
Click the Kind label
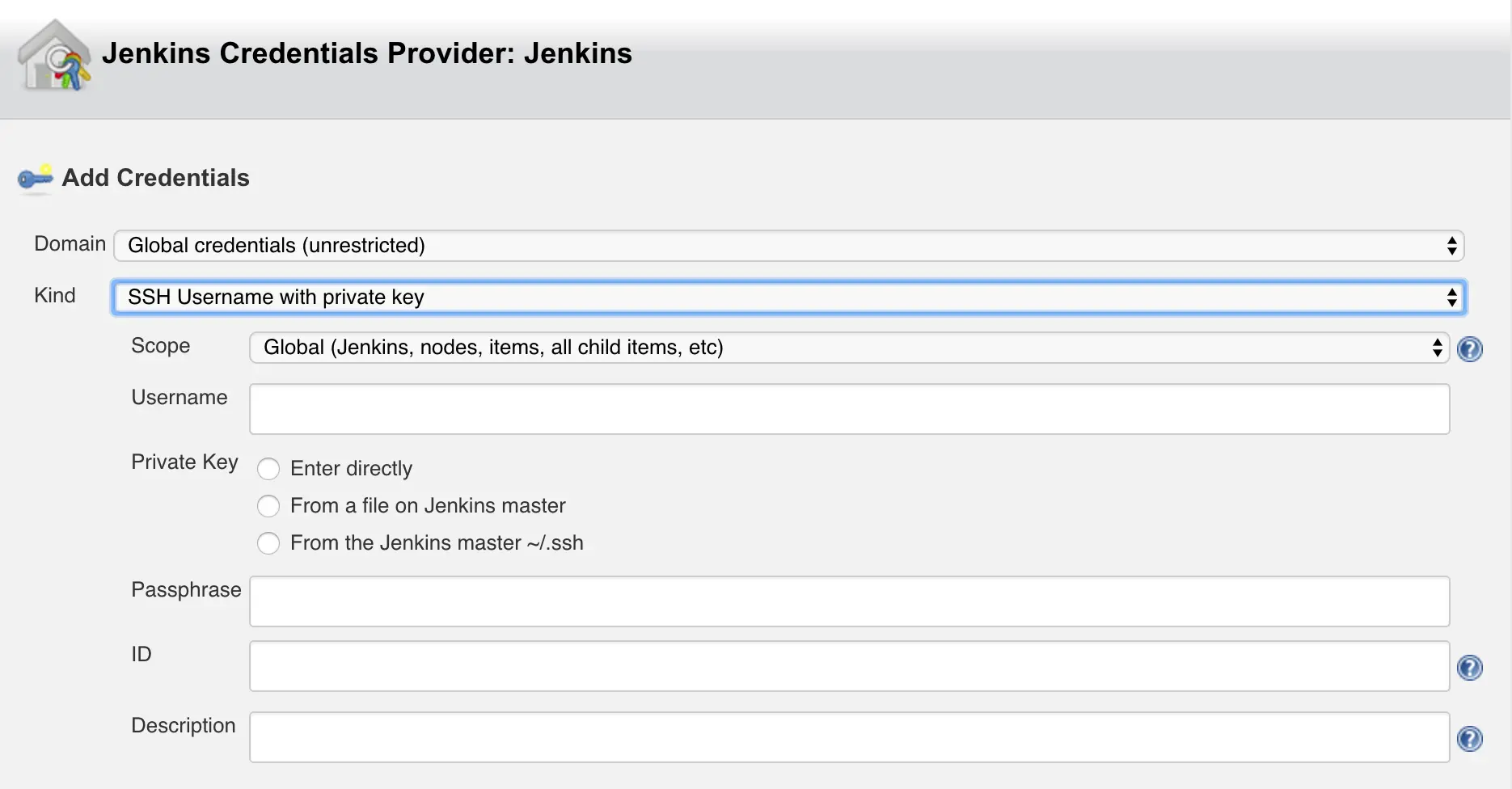pos(55,296)
